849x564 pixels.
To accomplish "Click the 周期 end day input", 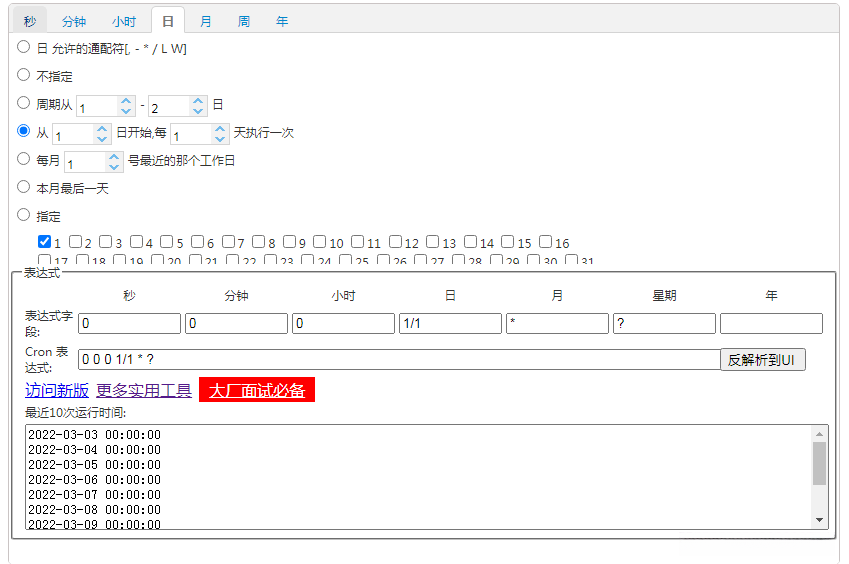I will coord(169,106).
